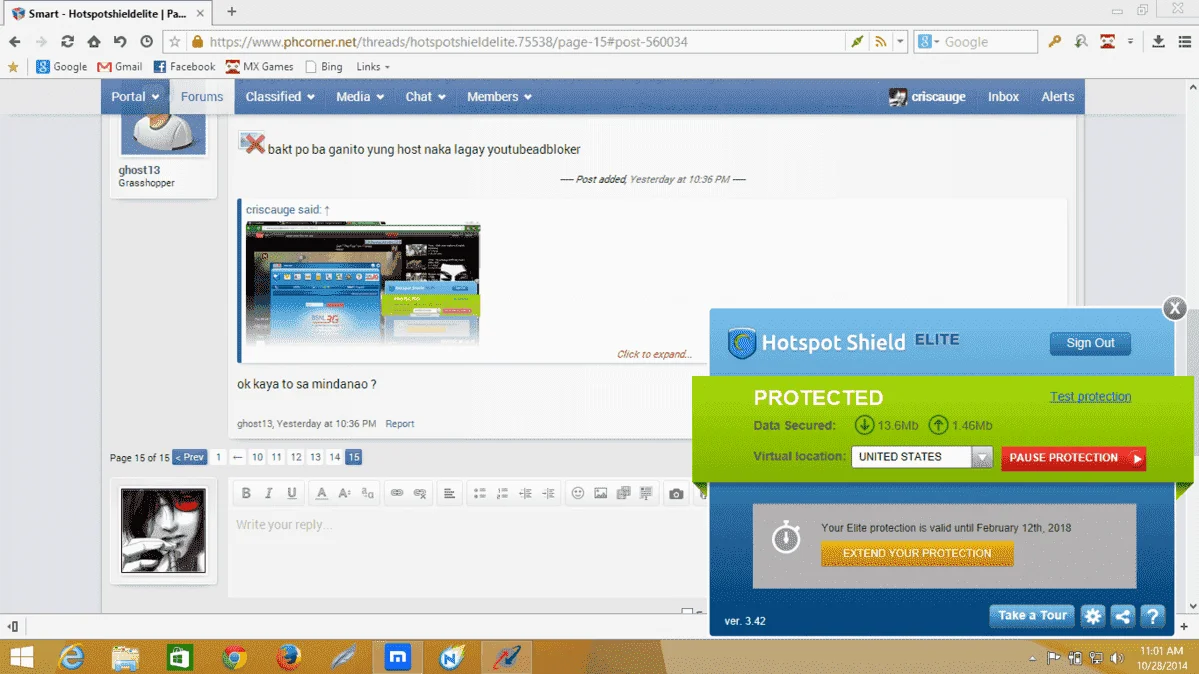This screenshot has height=674, width=1199.
Task: Click the golden key toolbar icon
Action: click(1054, 41)
